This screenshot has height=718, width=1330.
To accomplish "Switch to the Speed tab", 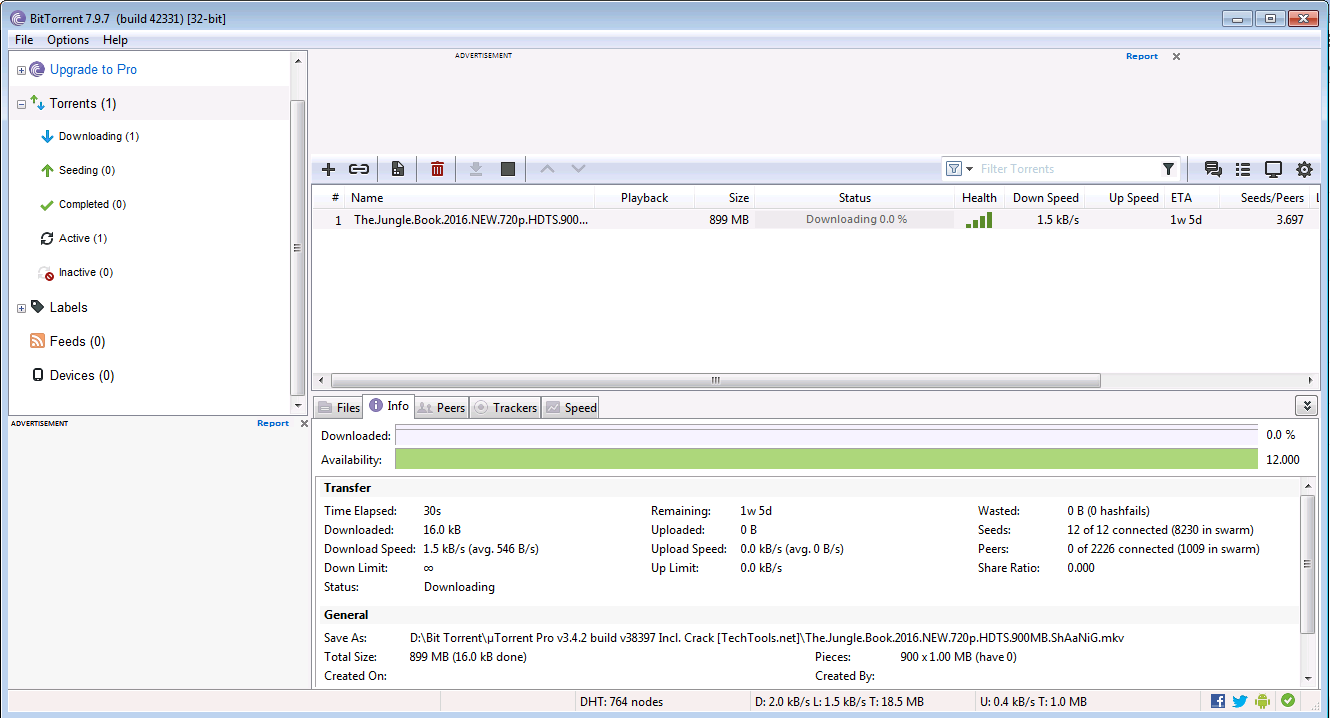I will tap(570, 407).
